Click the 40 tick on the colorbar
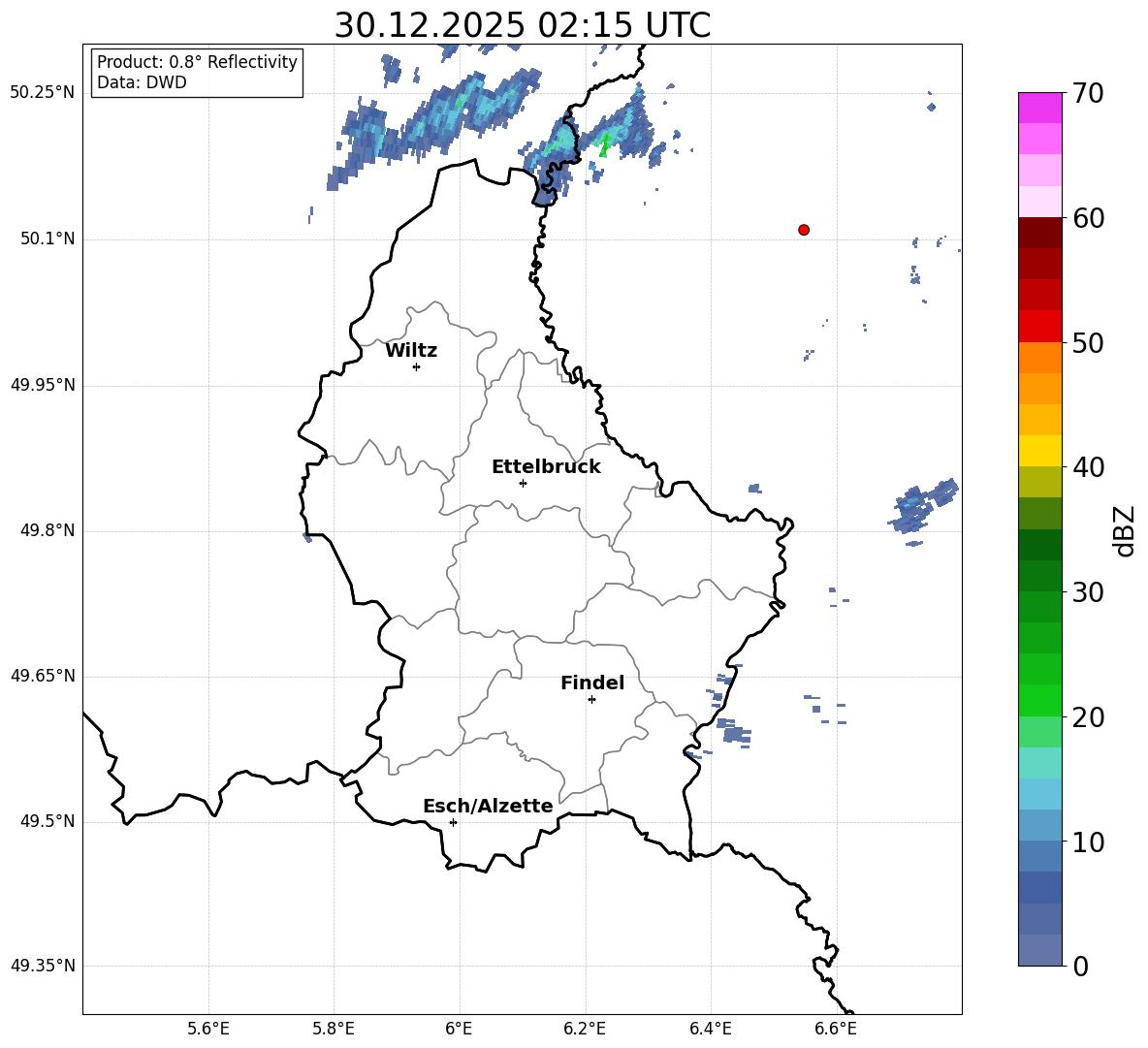Viewport: 1148px width, 1048px height. 1088,467
